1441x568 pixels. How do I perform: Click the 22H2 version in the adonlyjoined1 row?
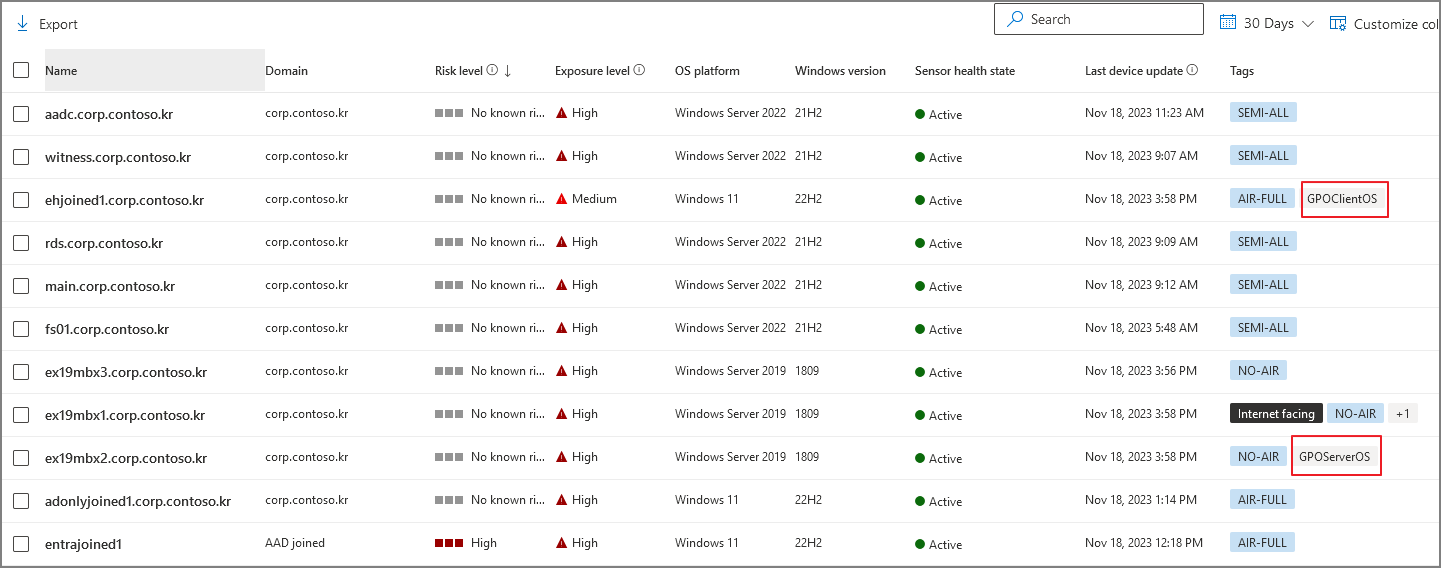tap(808, 500)
